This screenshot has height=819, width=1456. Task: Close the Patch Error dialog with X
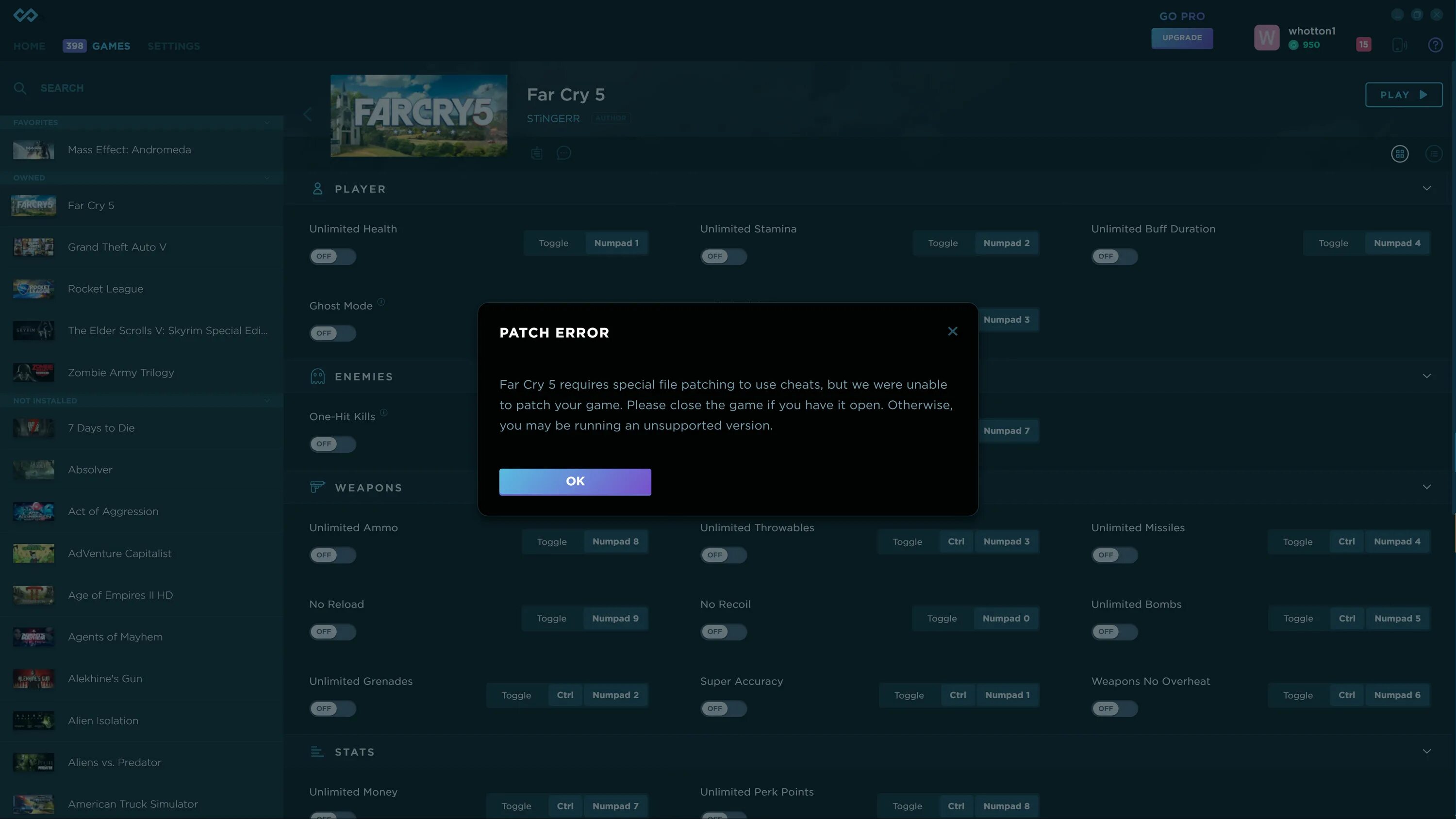point(952,332)
